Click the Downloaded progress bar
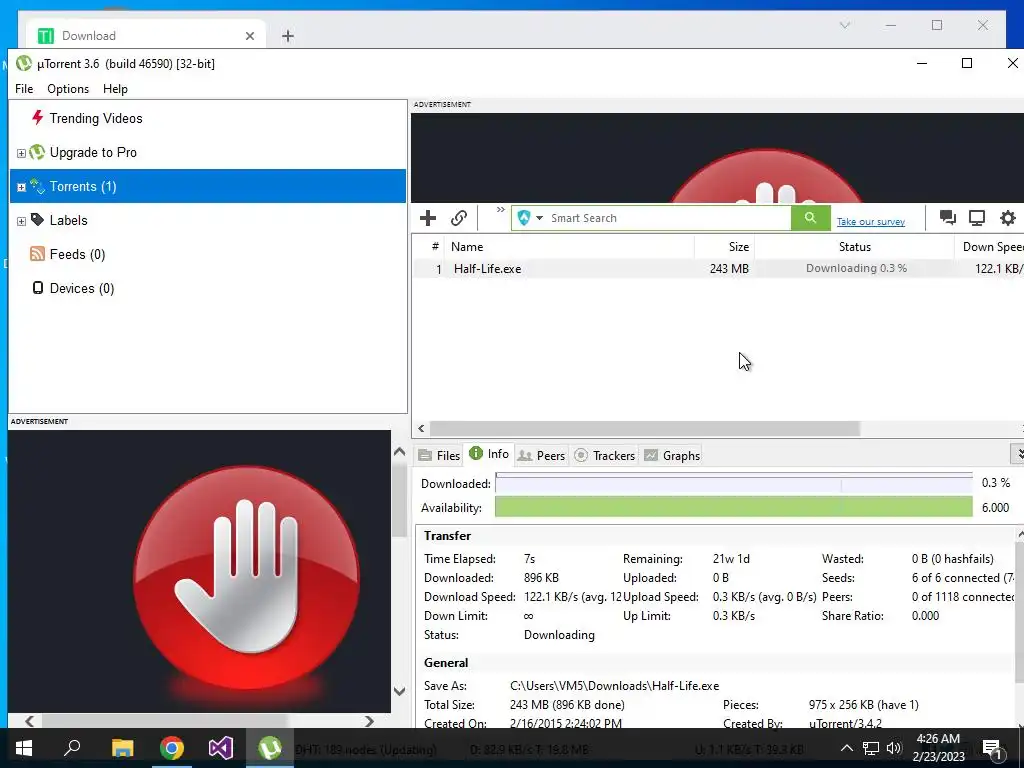 (733, 483)
